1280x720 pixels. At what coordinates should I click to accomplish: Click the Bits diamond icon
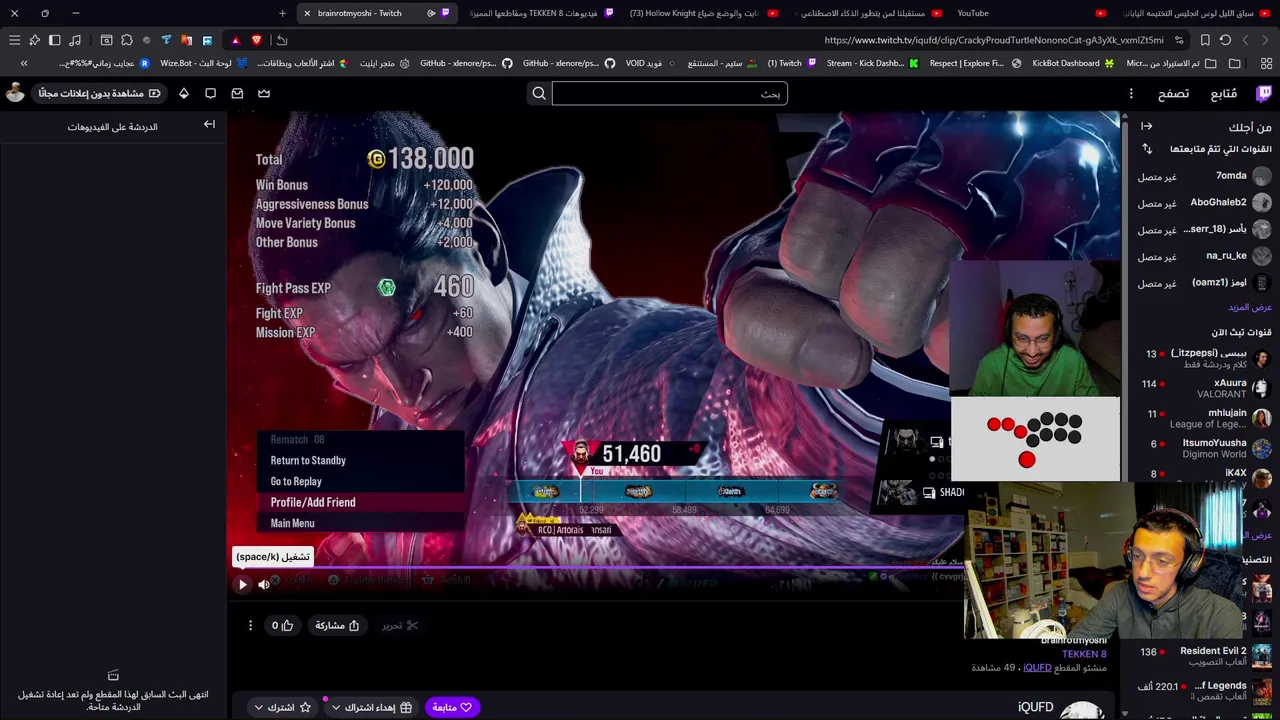click(184, 93)
